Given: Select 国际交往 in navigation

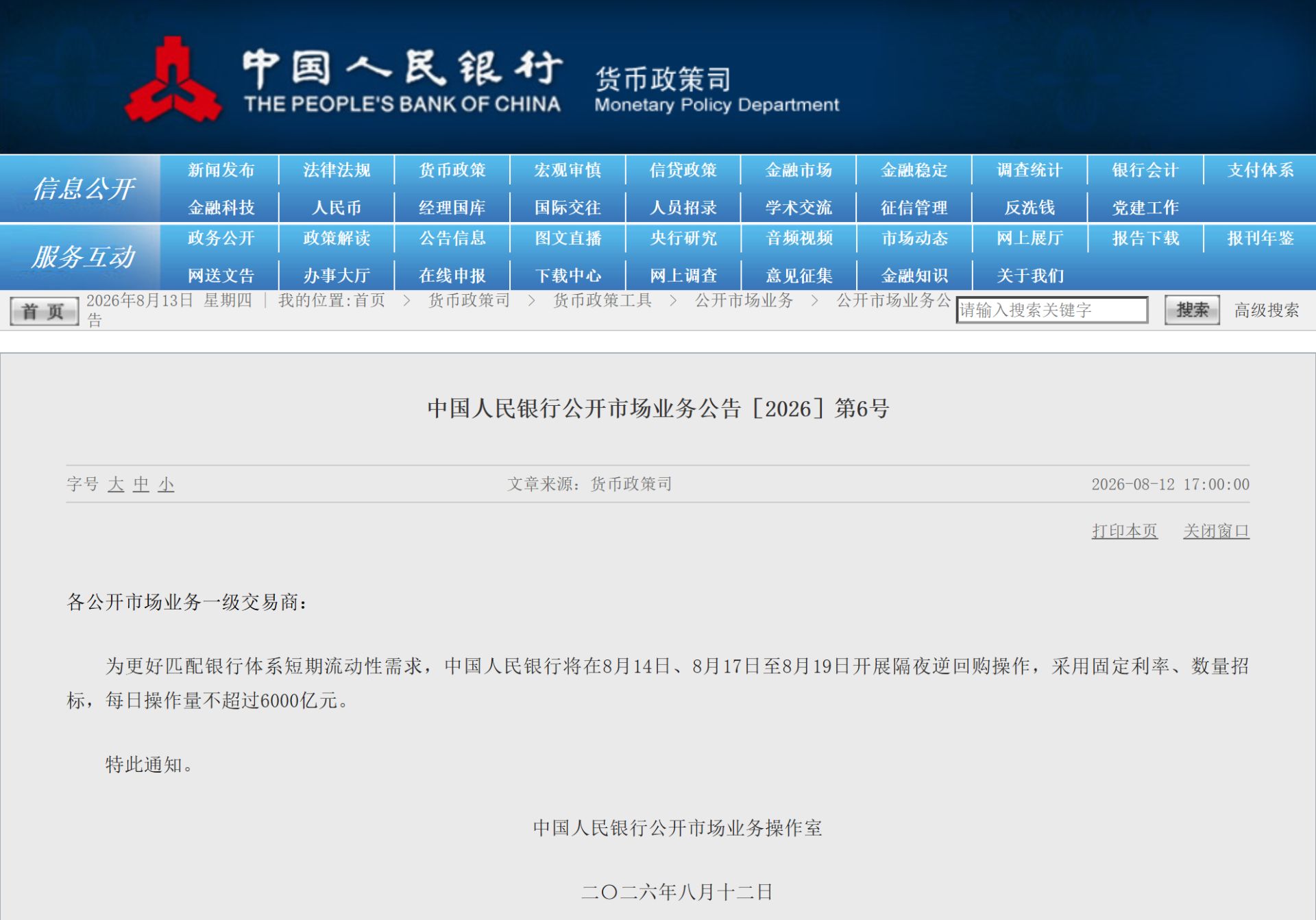Looking at the screenshot, I should [x=568, y=208].
